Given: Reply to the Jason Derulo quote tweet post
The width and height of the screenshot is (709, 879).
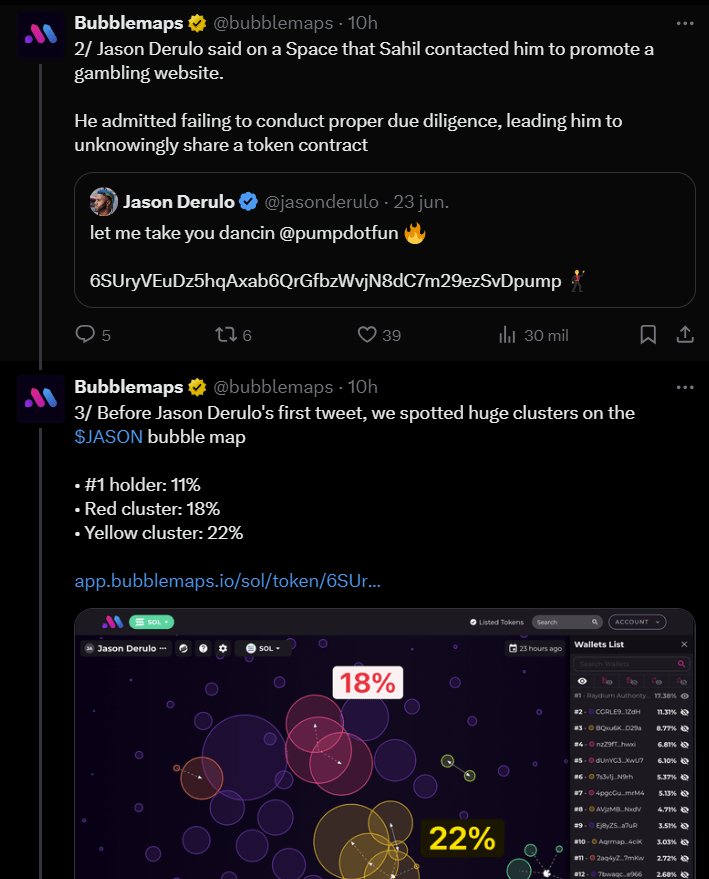Looking at the screenshot, I should click(86, 335).
